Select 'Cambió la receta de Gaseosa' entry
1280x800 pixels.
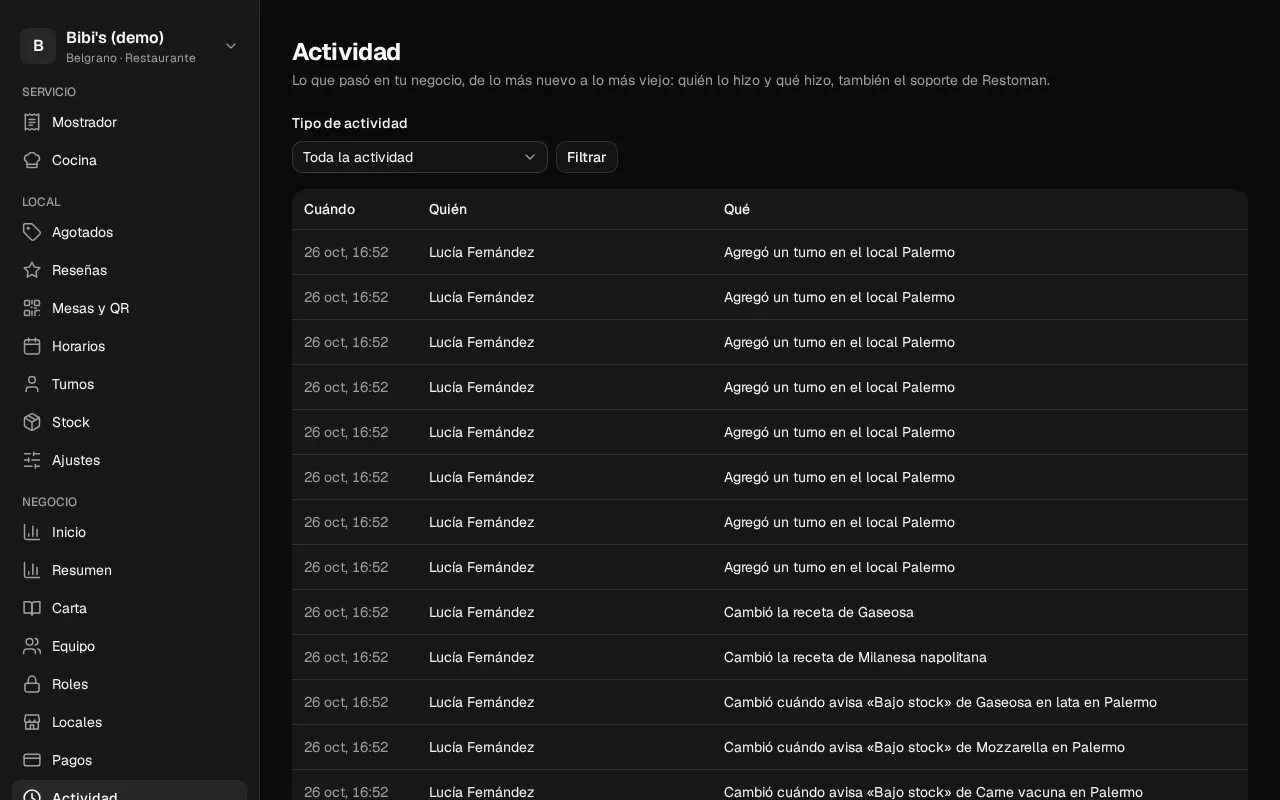pyautogui.click(x=819, y=612)
